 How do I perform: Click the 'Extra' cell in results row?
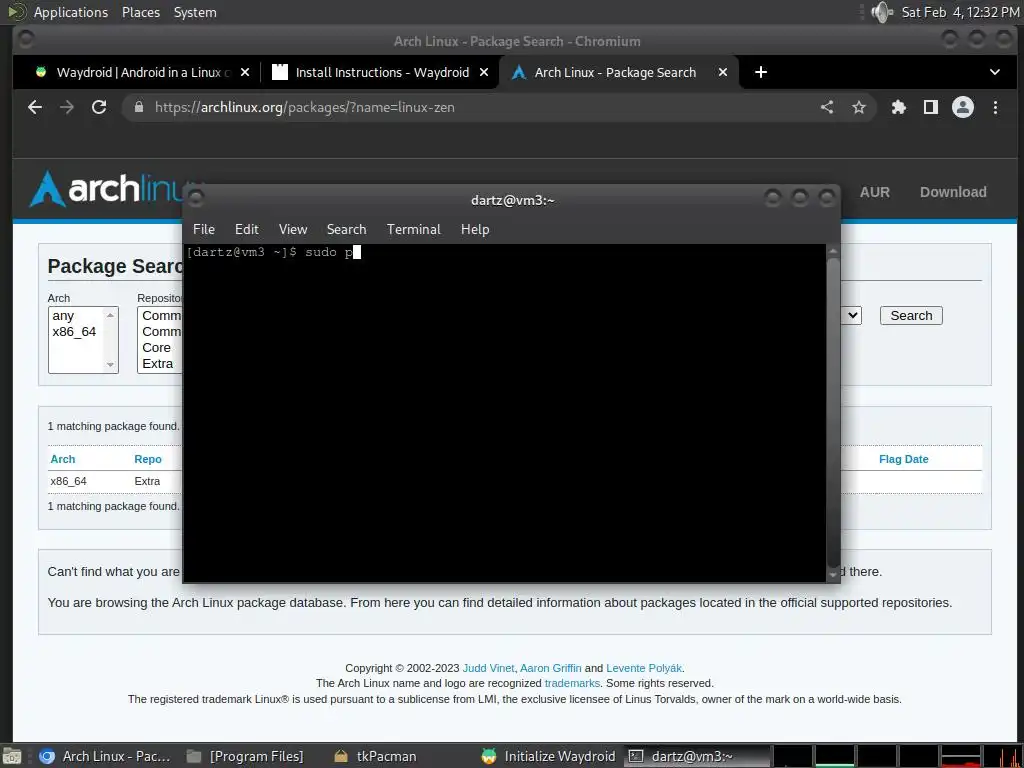[147, 481]
